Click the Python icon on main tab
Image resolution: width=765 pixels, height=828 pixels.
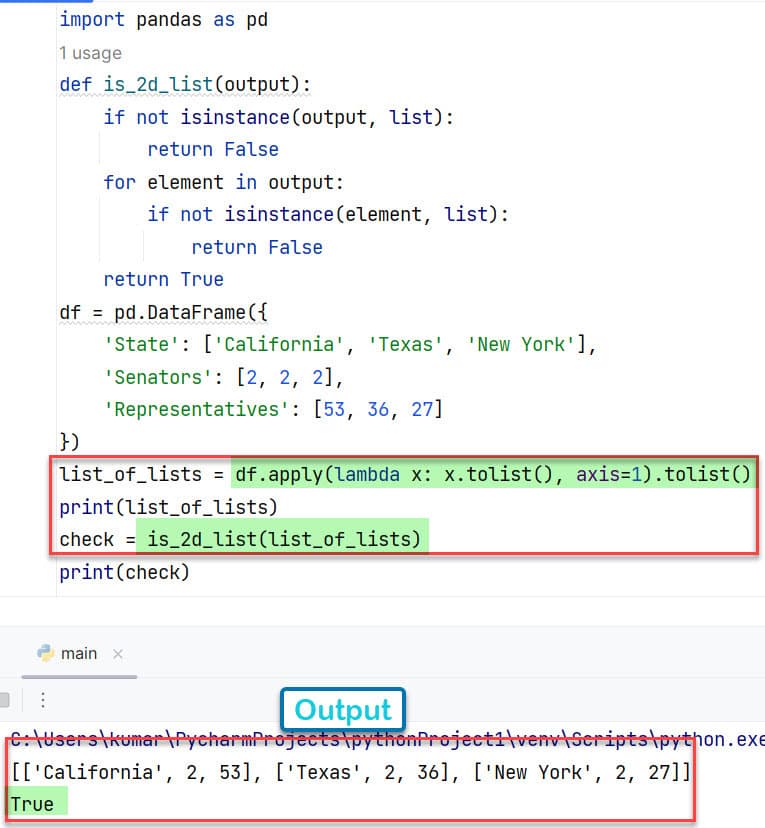point(45,653)
